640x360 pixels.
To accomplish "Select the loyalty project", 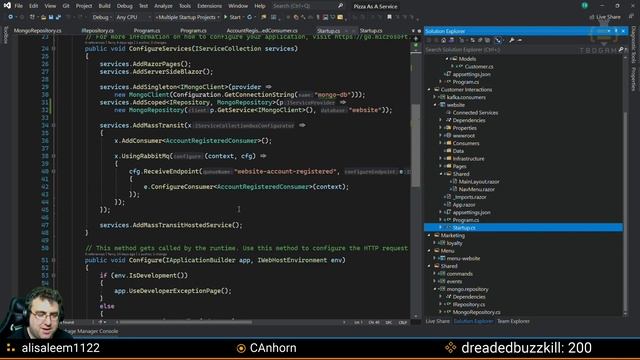I will tap(454, 243).
